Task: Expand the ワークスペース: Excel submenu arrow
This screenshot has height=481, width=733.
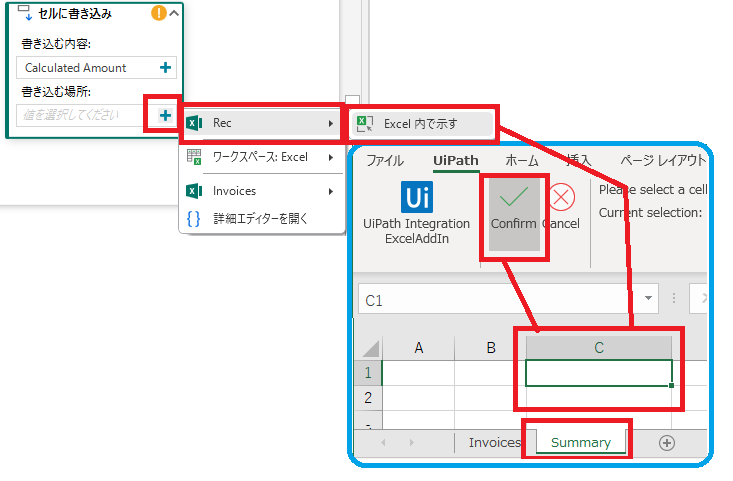Action: click(331, 158)
